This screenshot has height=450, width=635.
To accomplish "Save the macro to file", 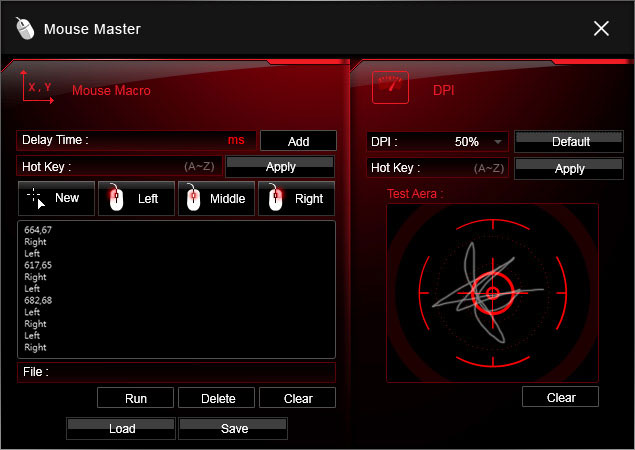I will pos(233,428).
